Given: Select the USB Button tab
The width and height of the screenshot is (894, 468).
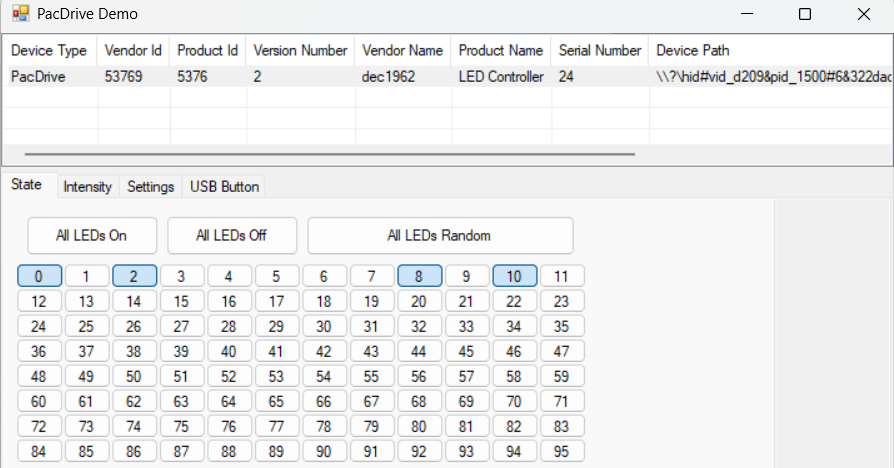Looking at the screenshot, I should click(x=224, y=187).
